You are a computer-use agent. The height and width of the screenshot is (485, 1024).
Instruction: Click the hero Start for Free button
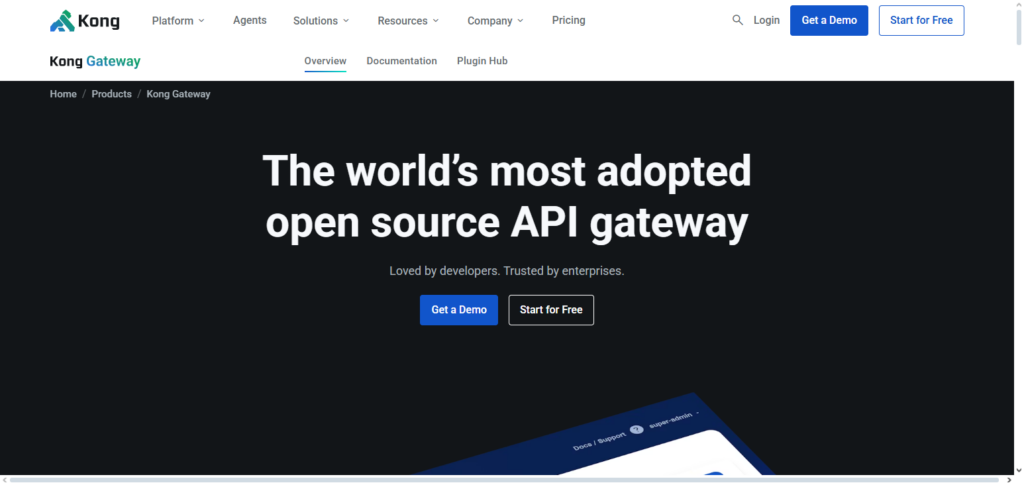coord(551,309)
